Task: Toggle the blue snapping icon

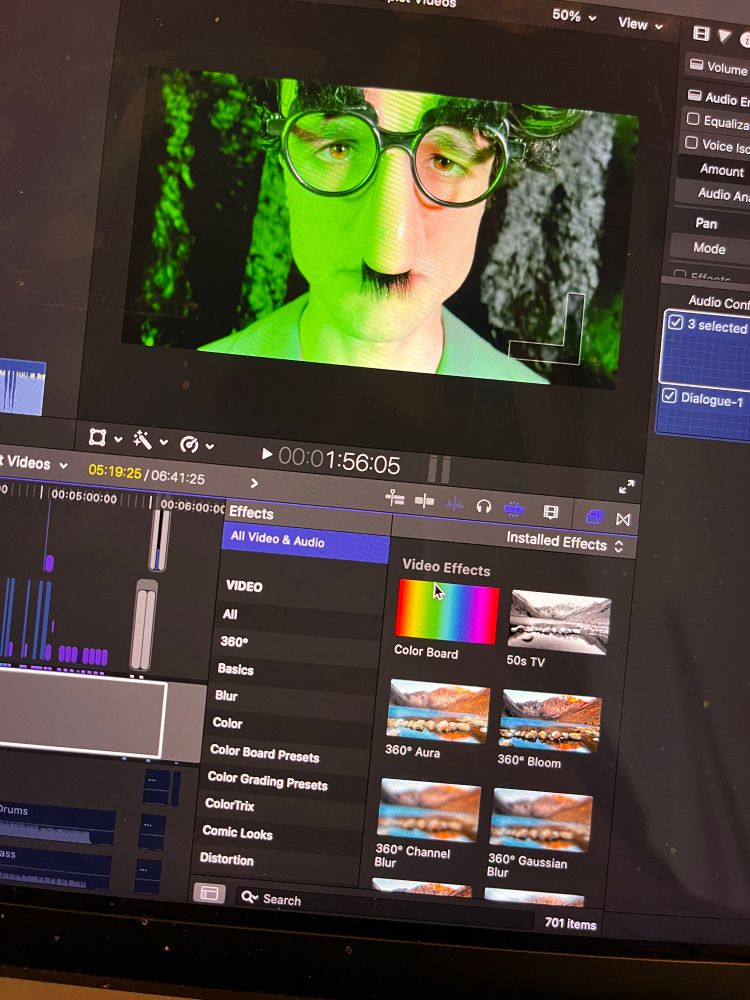Action: (x=513, y=509)
